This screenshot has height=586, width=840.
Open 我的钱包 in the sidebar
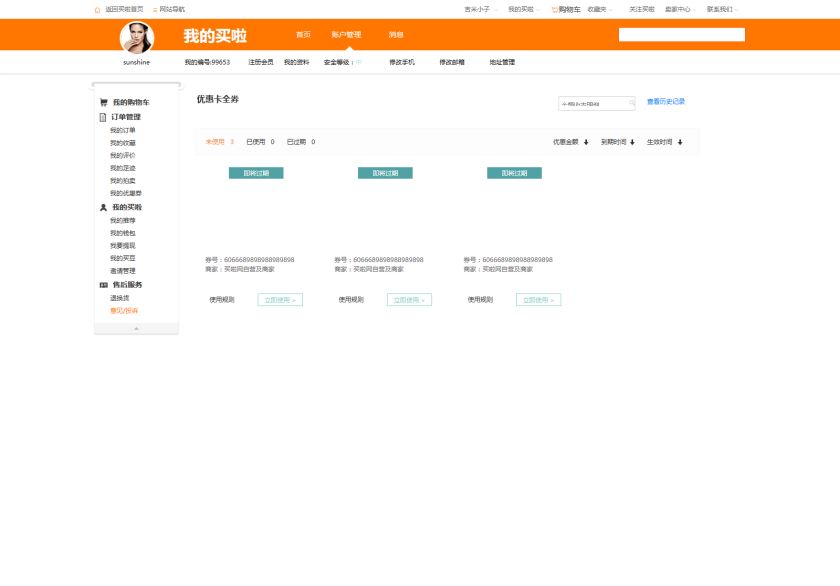point(123,233)
